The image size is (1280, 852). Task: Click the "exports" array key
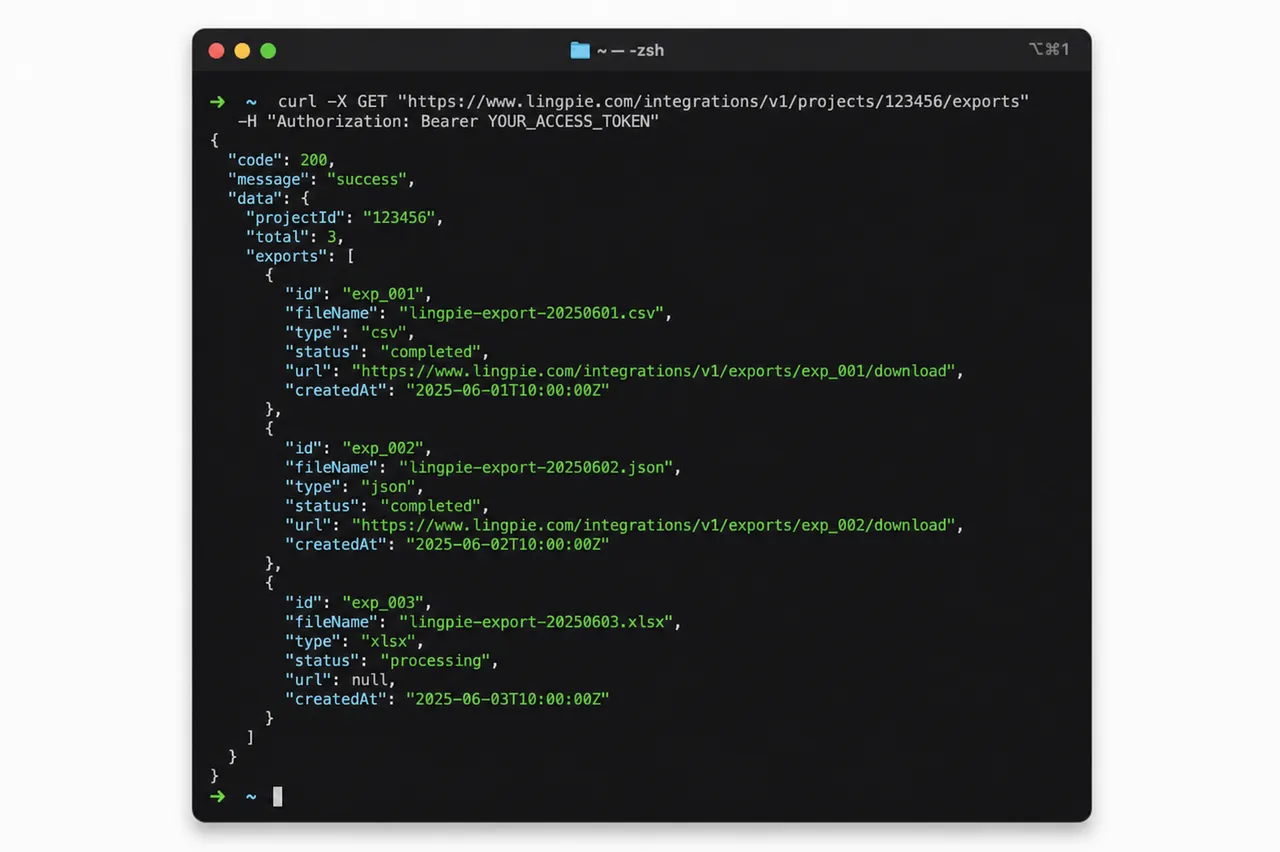tap(289, 256)
